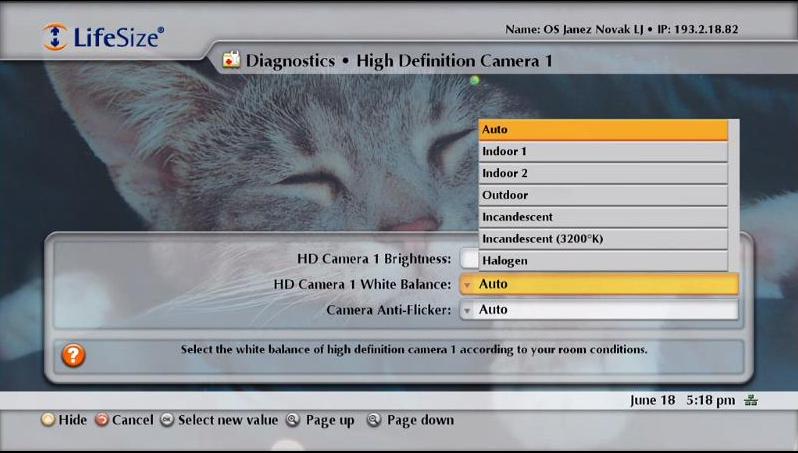Click the HD Camera 1 Brightness label

(374, 259)
